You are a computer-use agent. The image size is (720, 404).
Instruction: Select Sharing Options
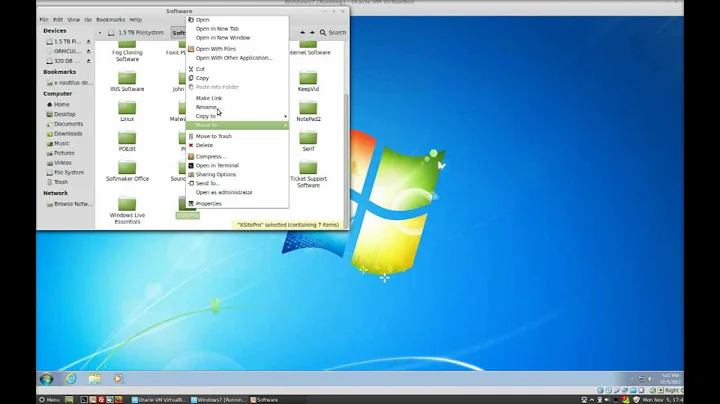tap(237, 174)
